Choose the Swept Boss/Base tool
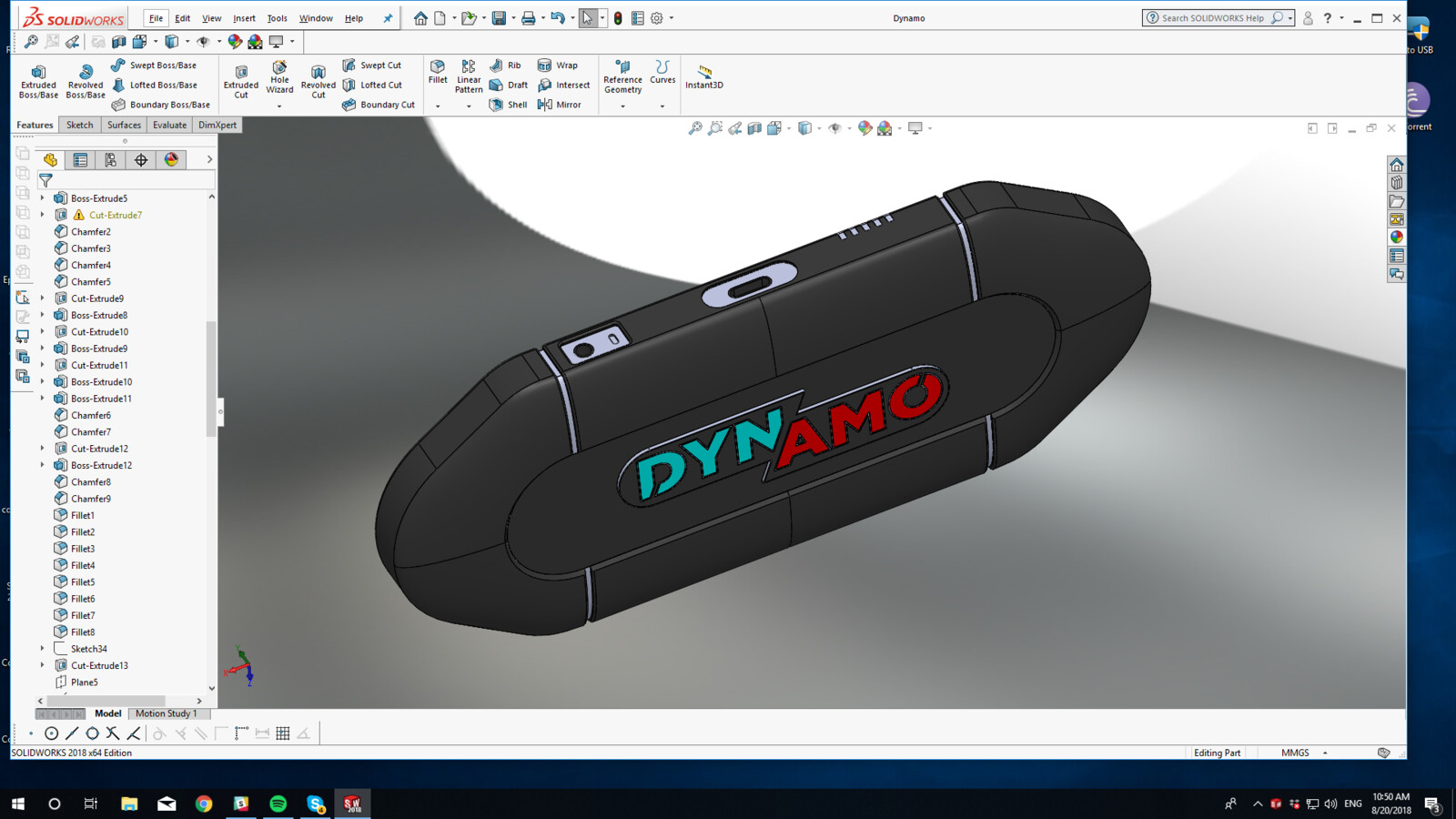Viewport: 1456px width, 819px height. tap(154, 66)
